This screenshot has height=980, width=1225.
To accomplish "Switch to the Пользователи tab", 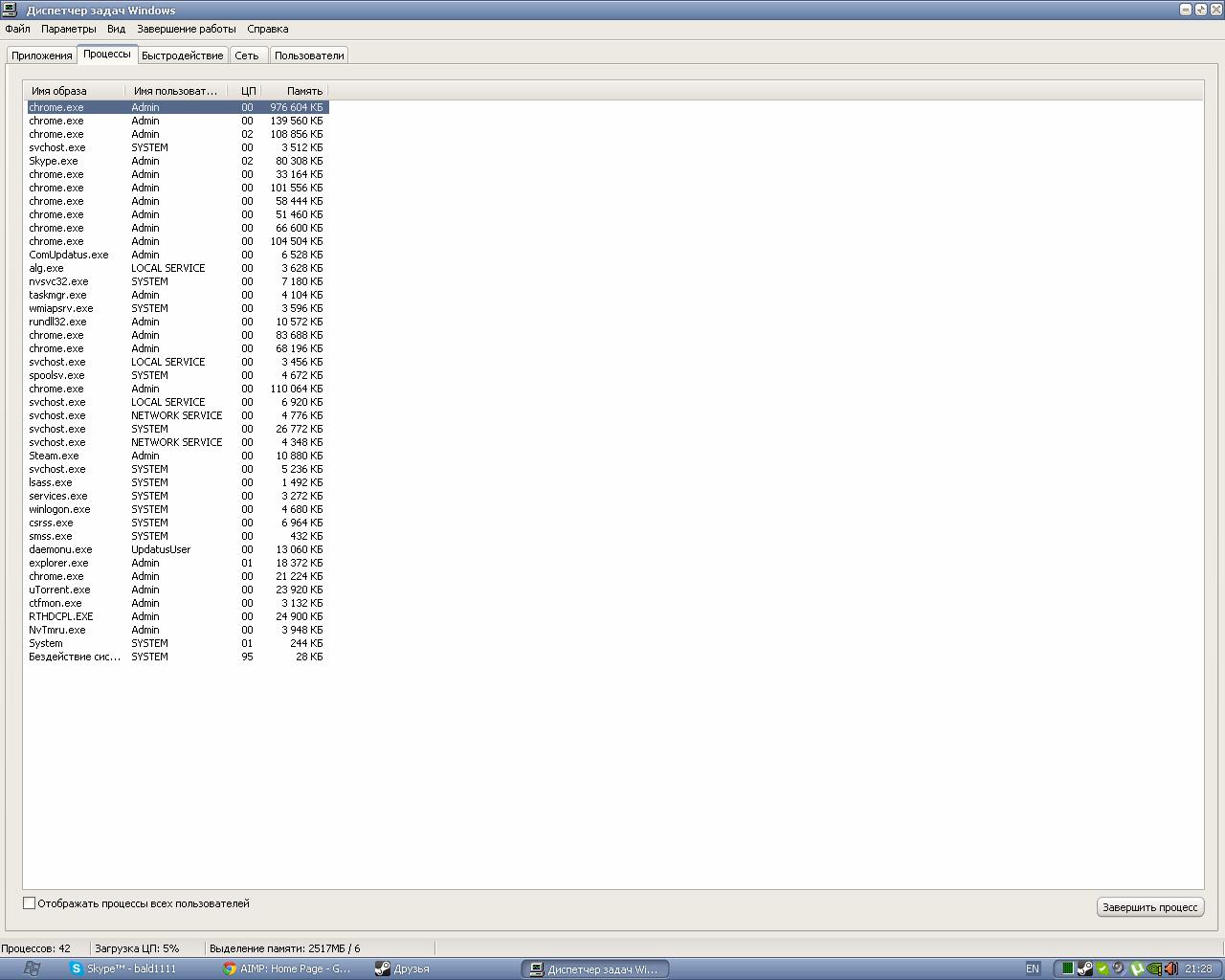I will tap(309, 56).
